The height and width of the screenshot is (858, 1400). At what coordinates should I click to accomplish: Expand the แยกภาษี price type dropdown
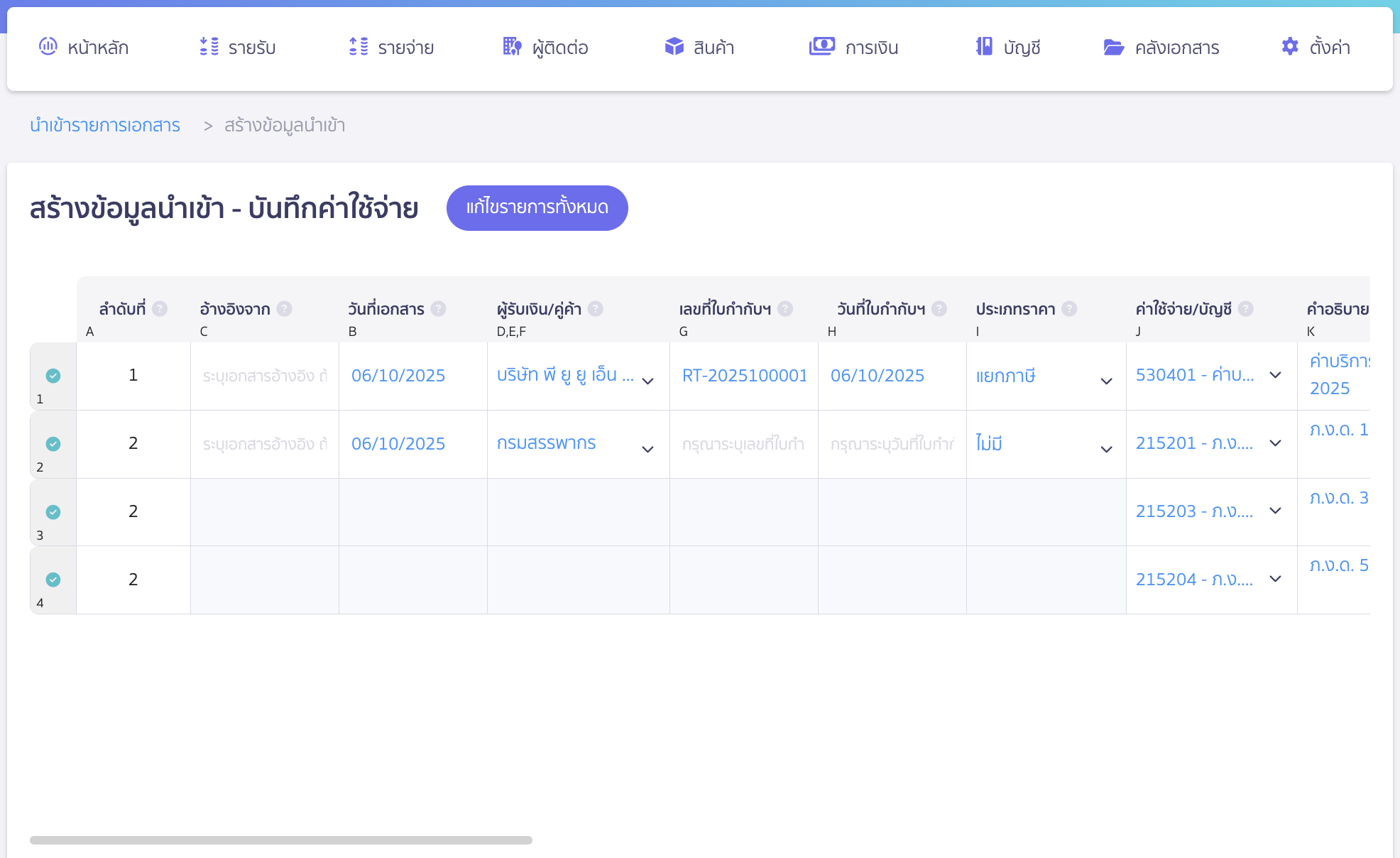pos(1105,381)
